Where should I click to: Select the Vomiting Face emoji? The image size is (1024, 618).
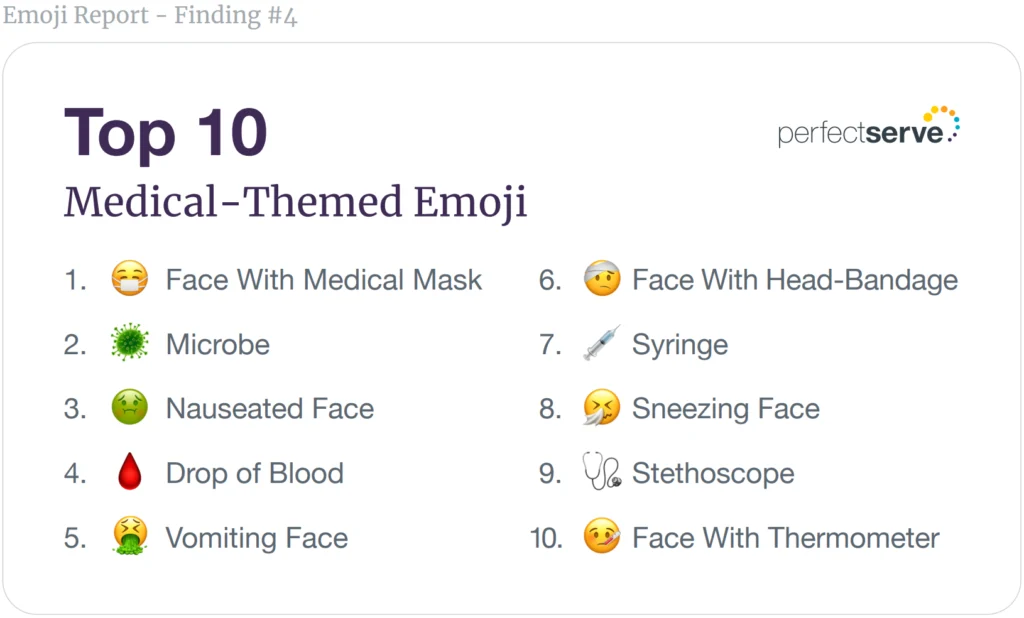point(130,537)
